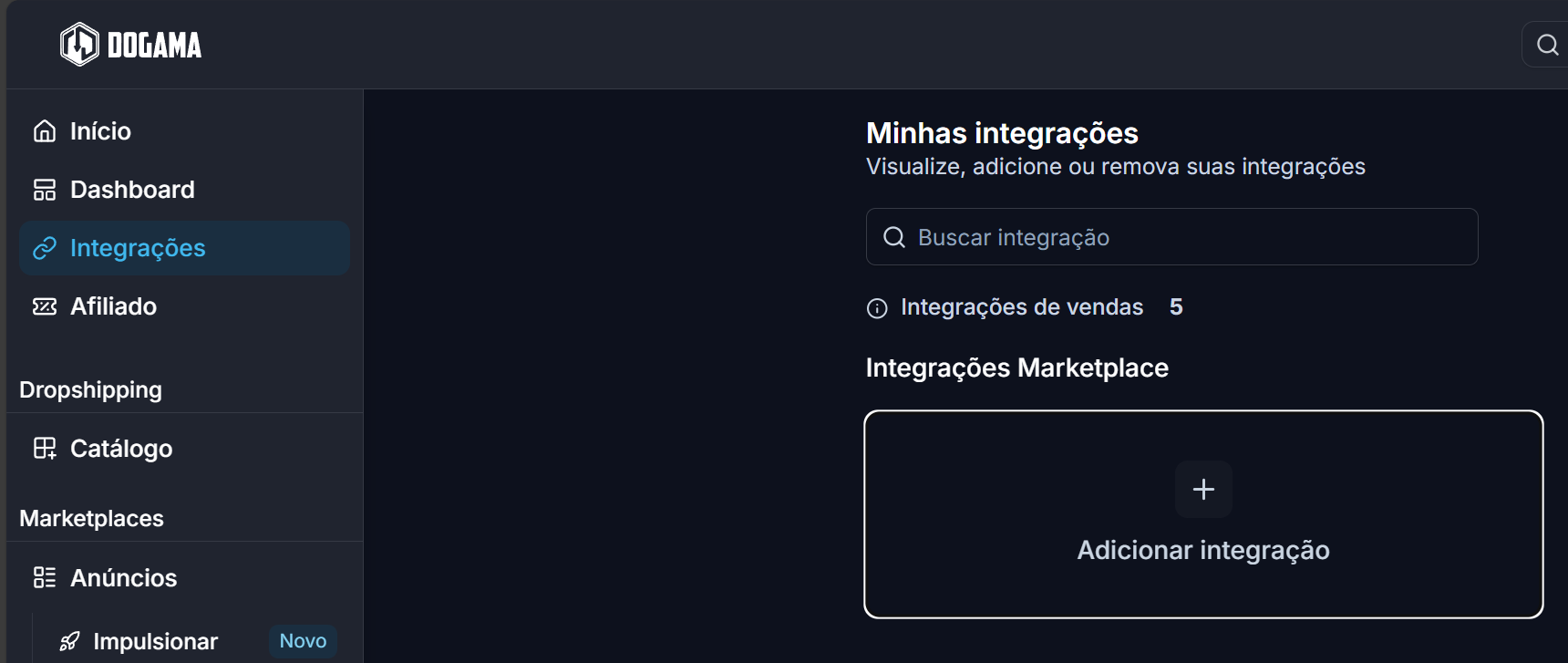
Task: Click the Impulsionar rocket icon
Action: pos(69,641)
